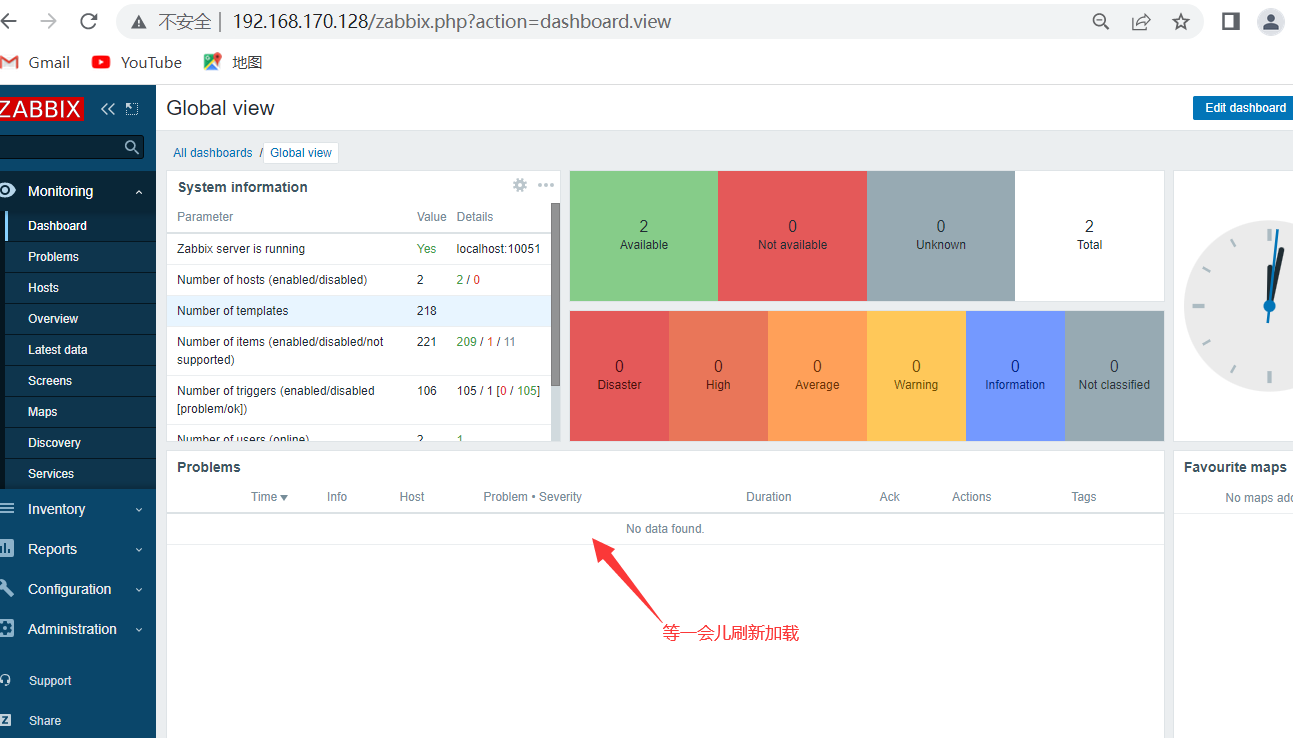
Task: Sort problems by the Time column
Action: [269, 497]
